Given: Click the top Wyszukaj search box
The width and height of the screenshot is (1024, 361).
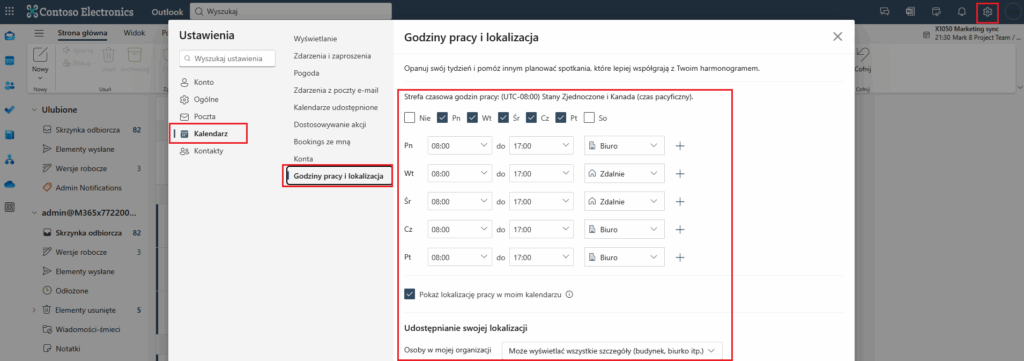Looking at the screenshot, I should [x=291, y=12].
